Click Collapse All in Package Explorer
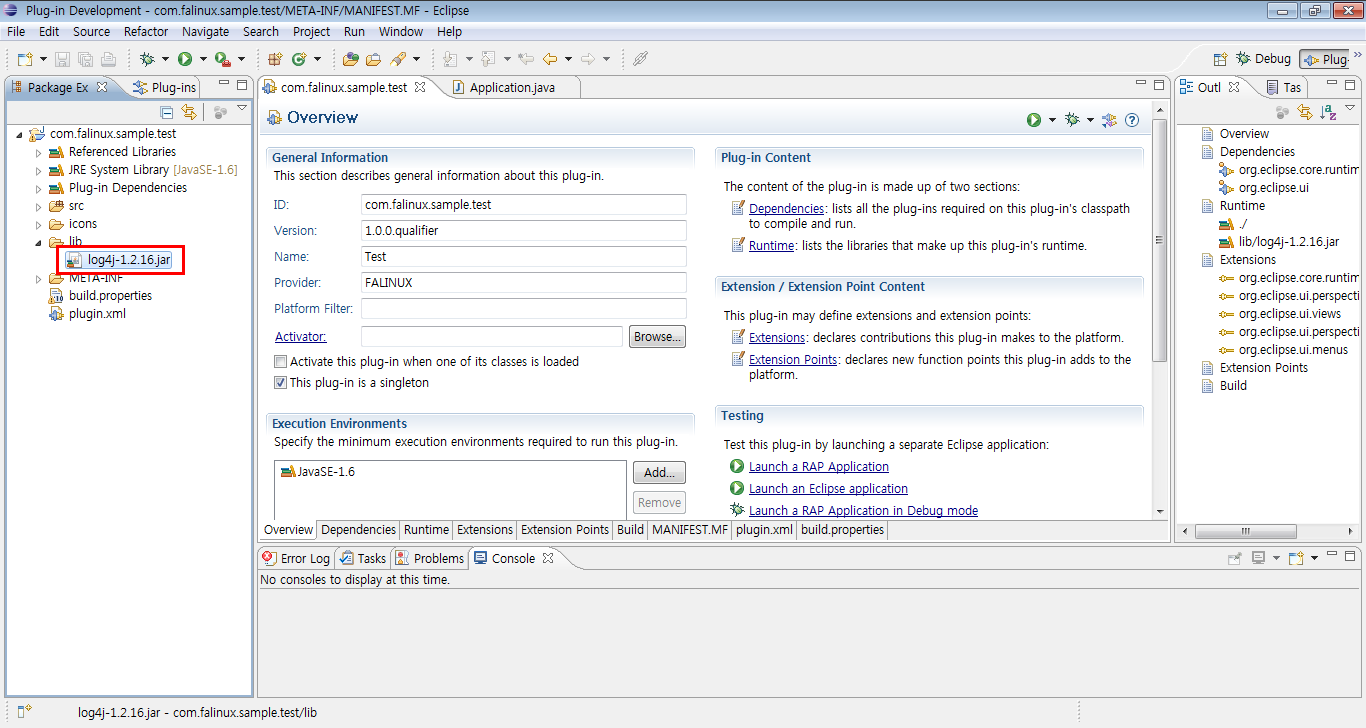 point(167,112)
